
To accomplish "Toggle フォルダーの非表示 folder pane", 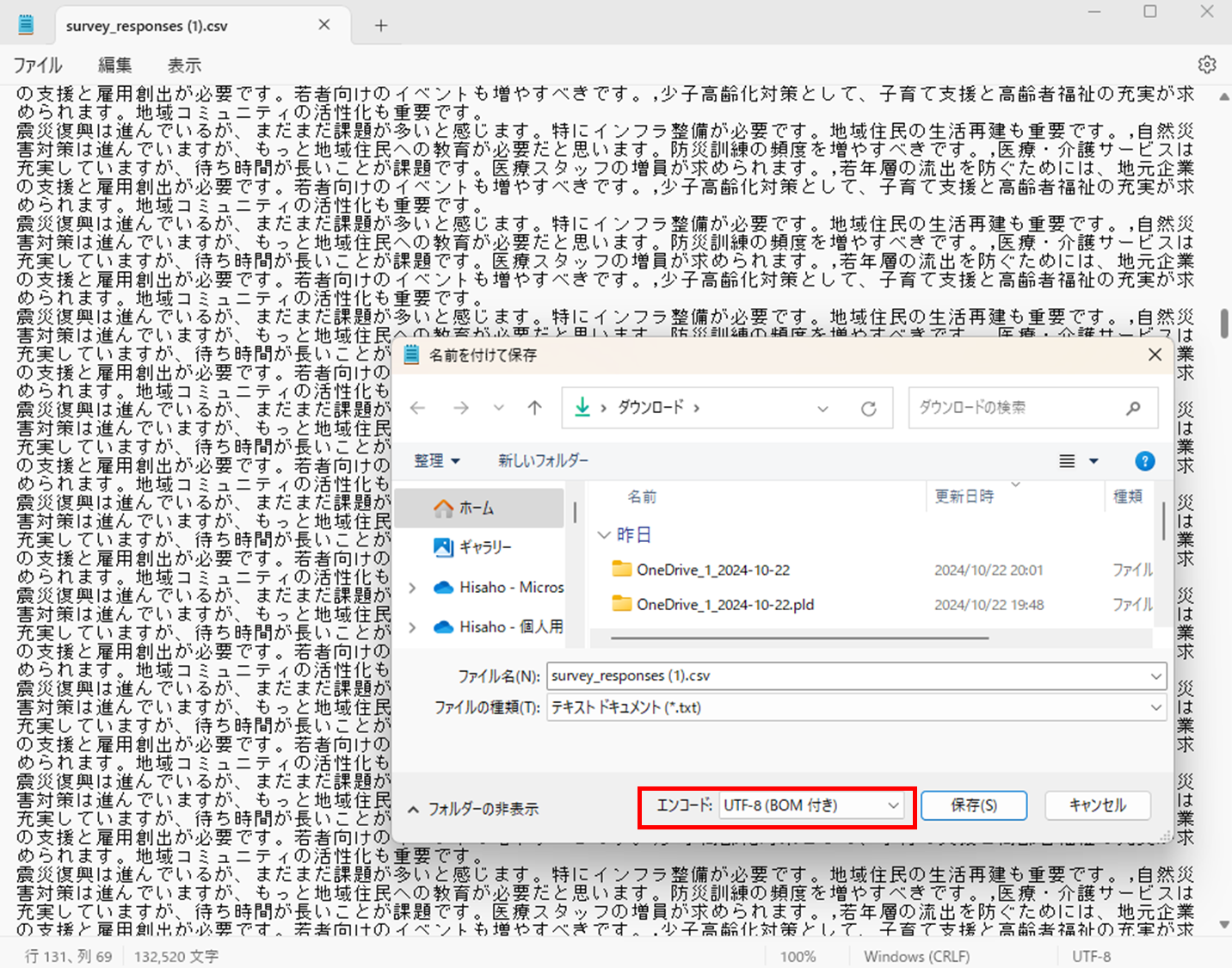I will [x=473, y=809].
